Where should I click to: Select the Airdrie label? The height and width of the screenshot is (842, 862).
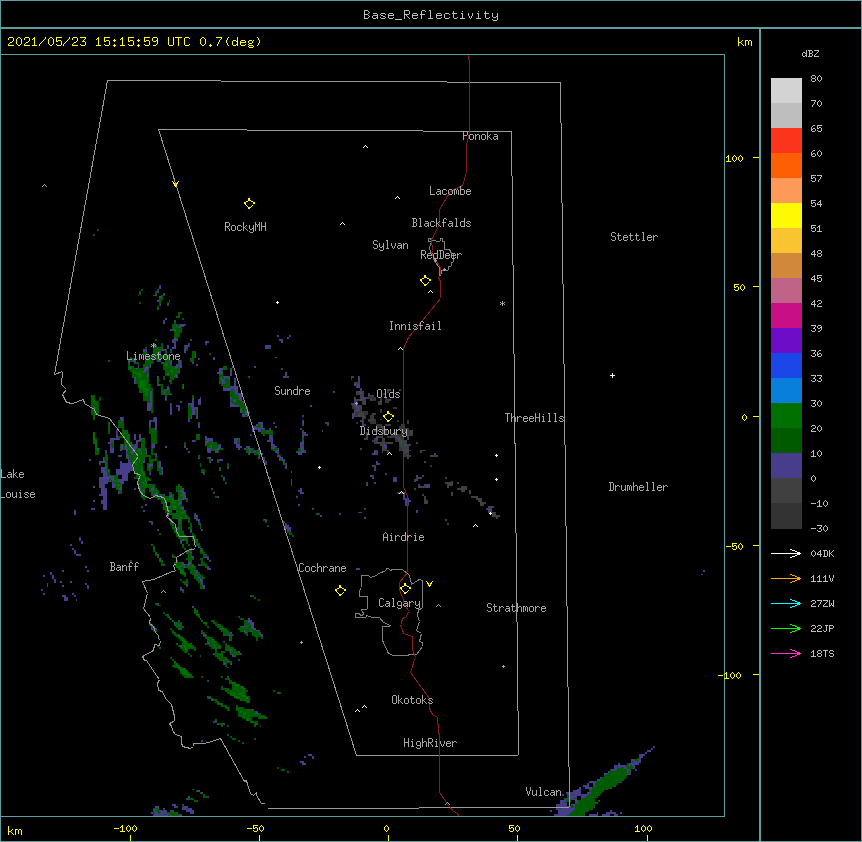pos(404,537)
